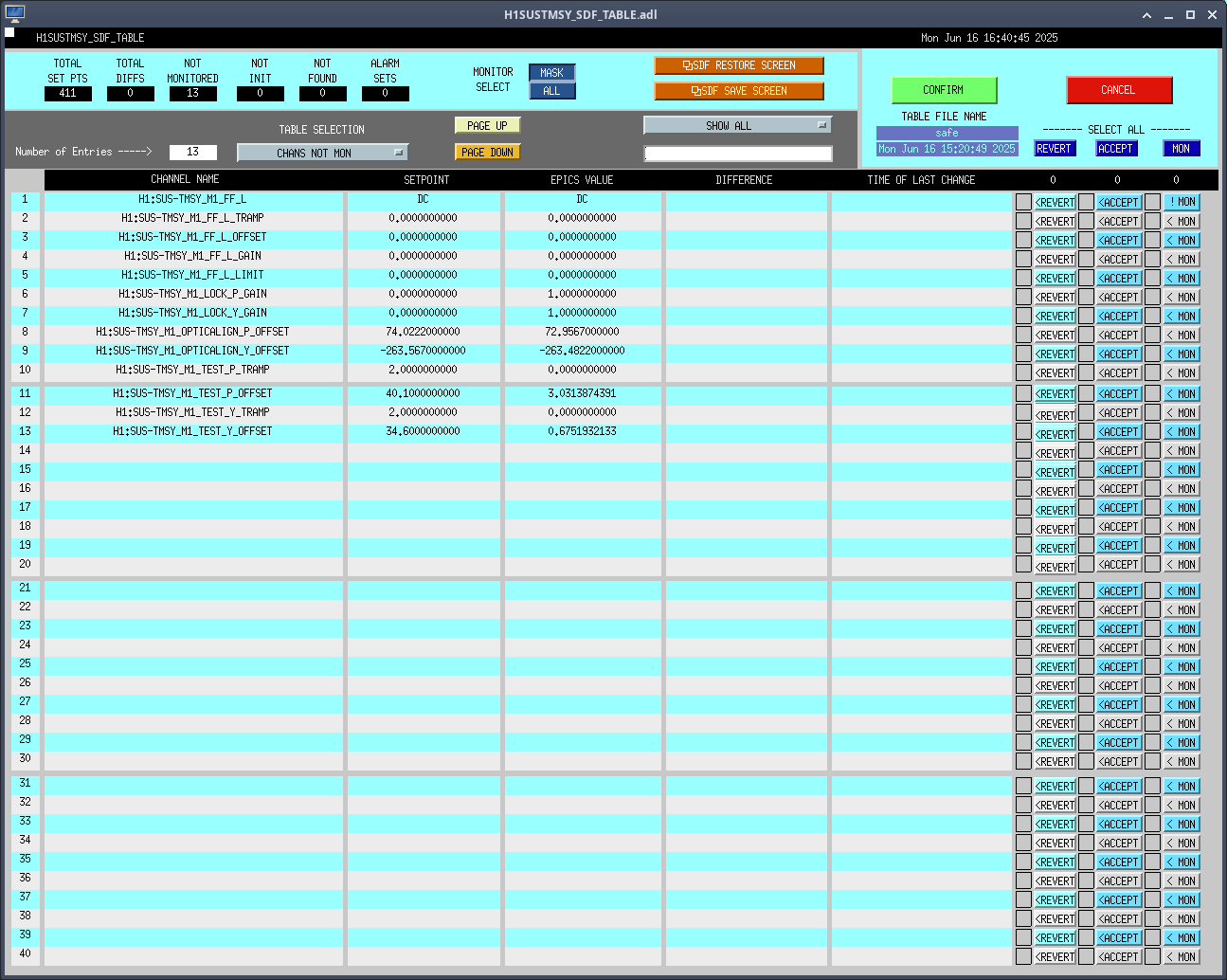This screenshot has height=980, width=1227.
Task: Click the roll-up arrow in the title bar
Action: [1146, 15]
